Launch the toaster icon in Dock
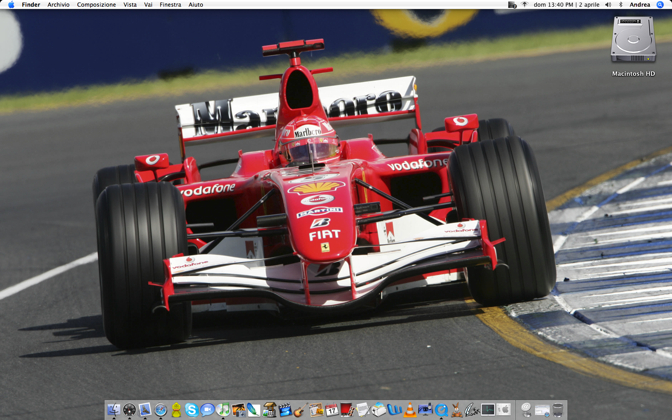Screen dimensions: 672x420 [x=378, y=410]
